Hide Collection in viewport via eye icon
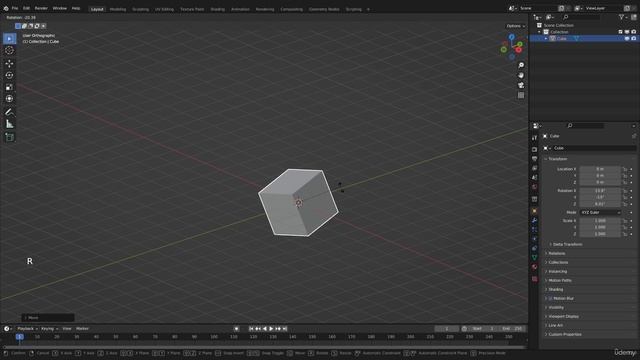Image resolution: width=640 pixels, height=360 pixels. click(627, 32)
